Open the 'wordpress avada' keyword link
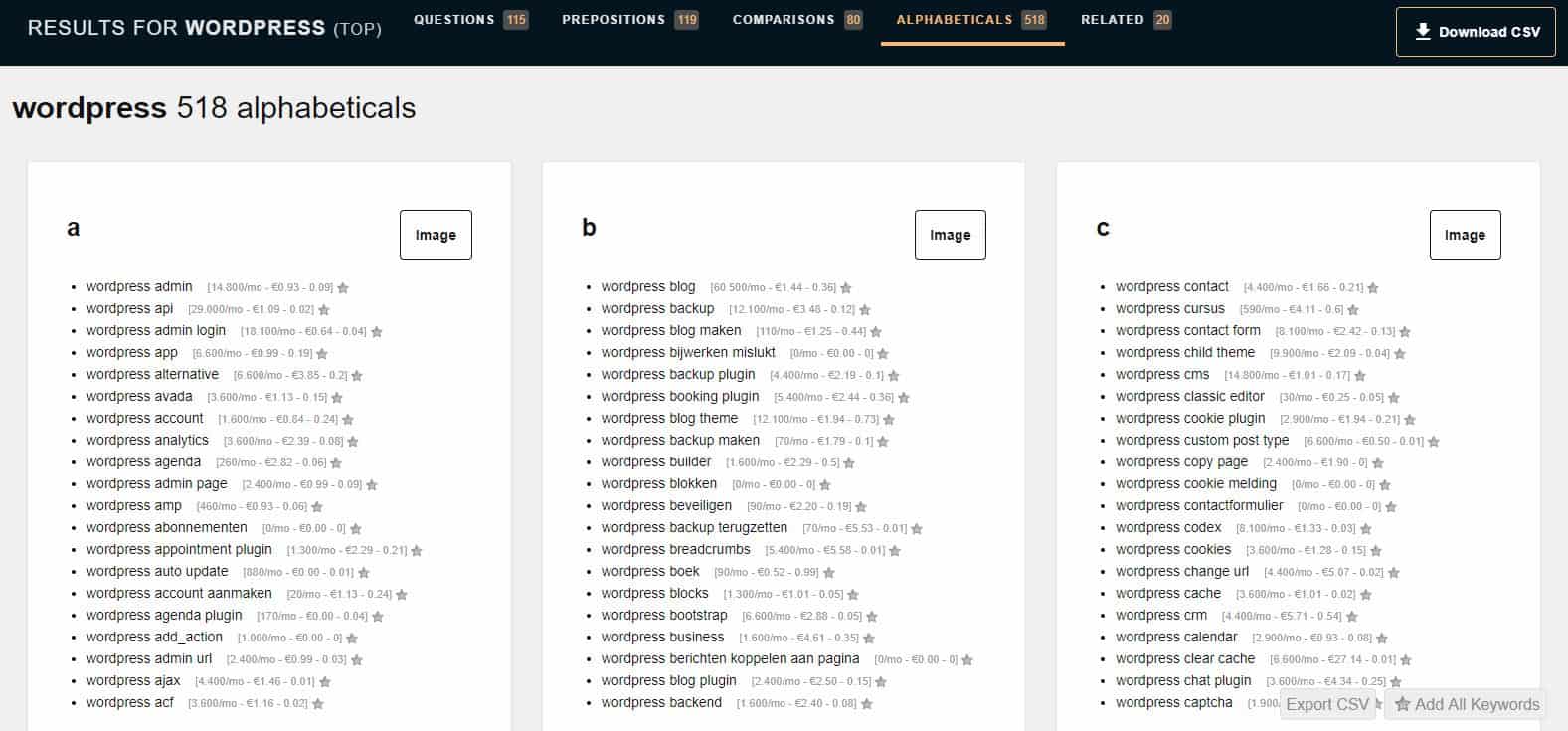 point(139,396)
